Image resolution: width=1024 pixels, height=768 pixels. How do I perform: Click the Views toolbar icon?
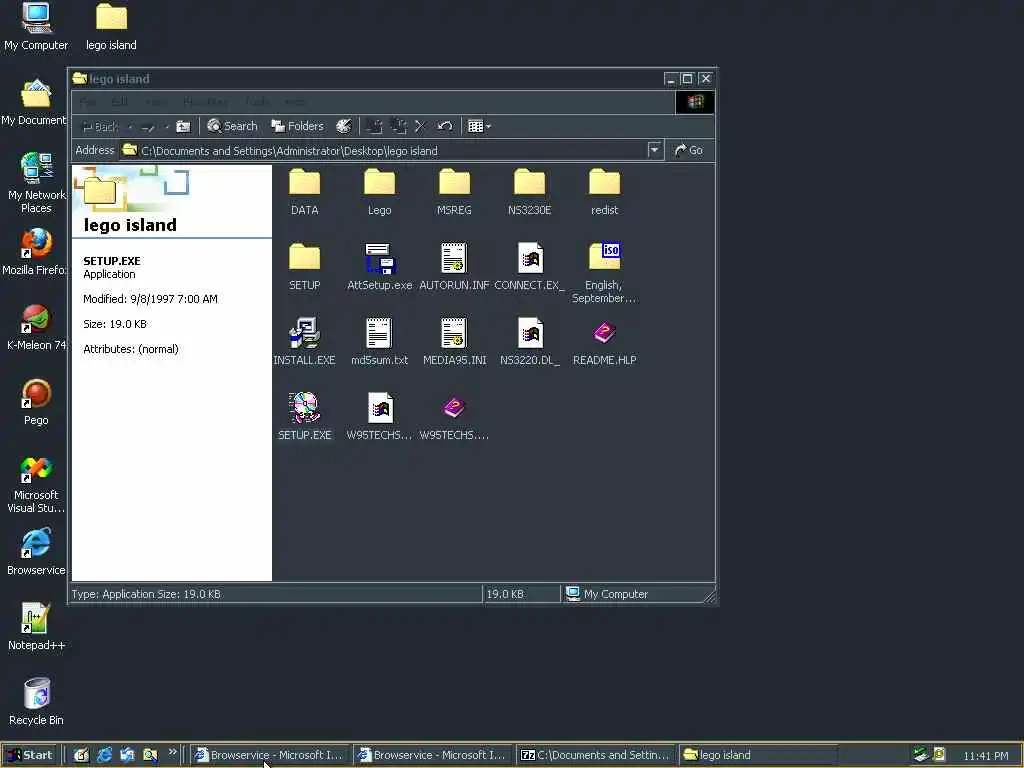coord(475,126)
